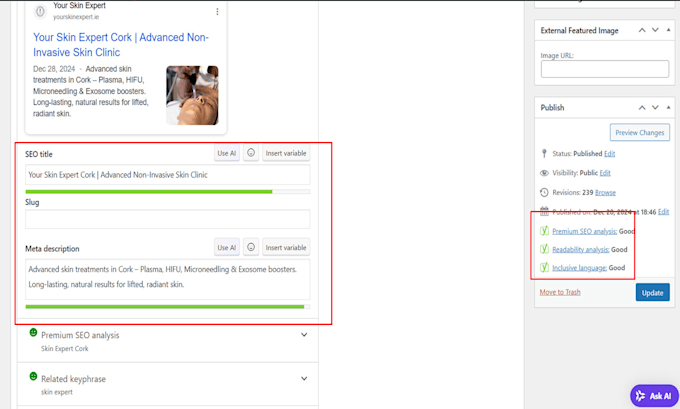Image resolution: width=680 pixels, height=409 pixels.
Task: Click the Move to Trash link
Action: (x=560, y=292)
